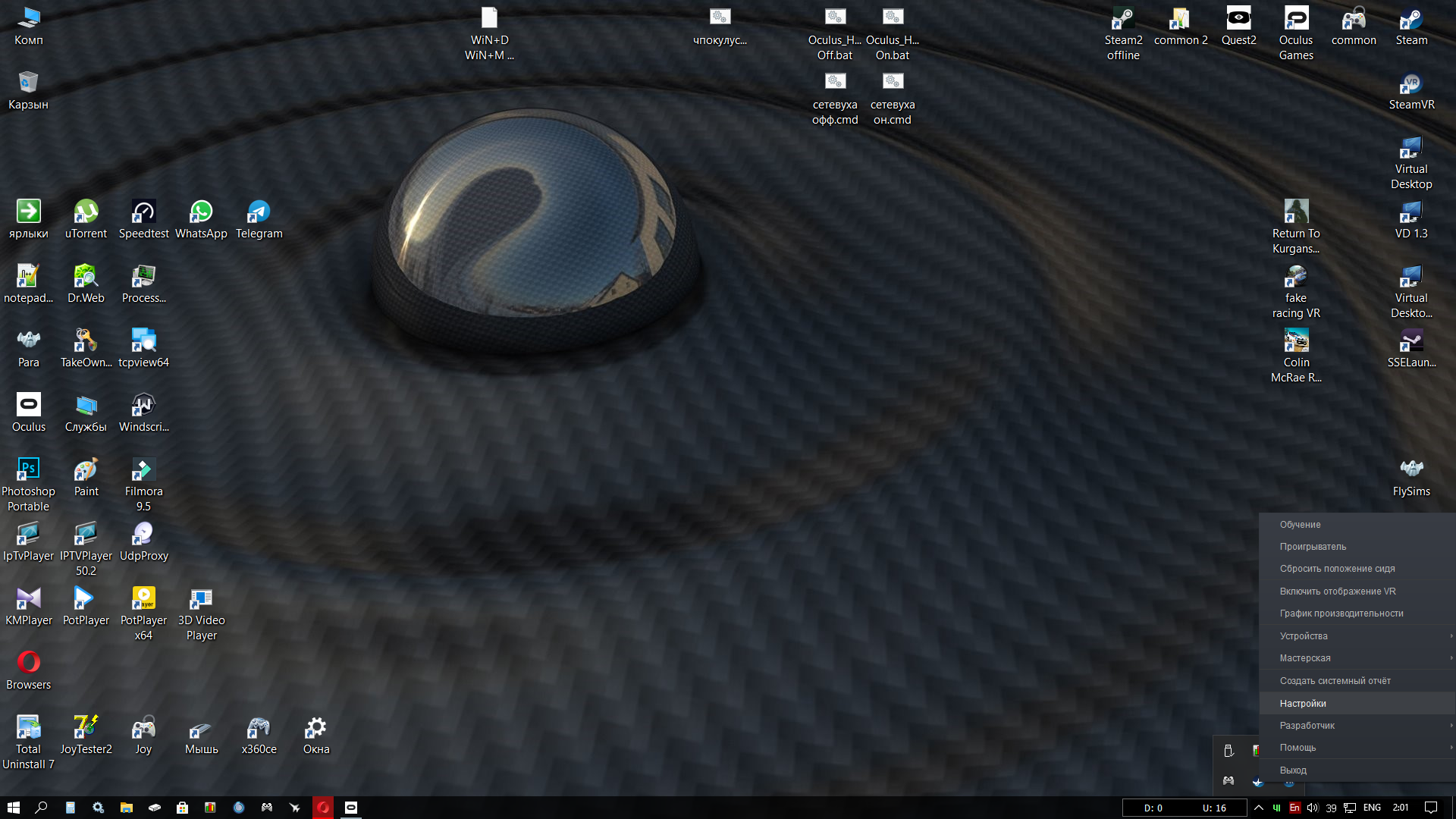Select the WhatsApp desktop shortcut
The height and width of the screenshot is (819, 1456).
(x=201, y=219)
